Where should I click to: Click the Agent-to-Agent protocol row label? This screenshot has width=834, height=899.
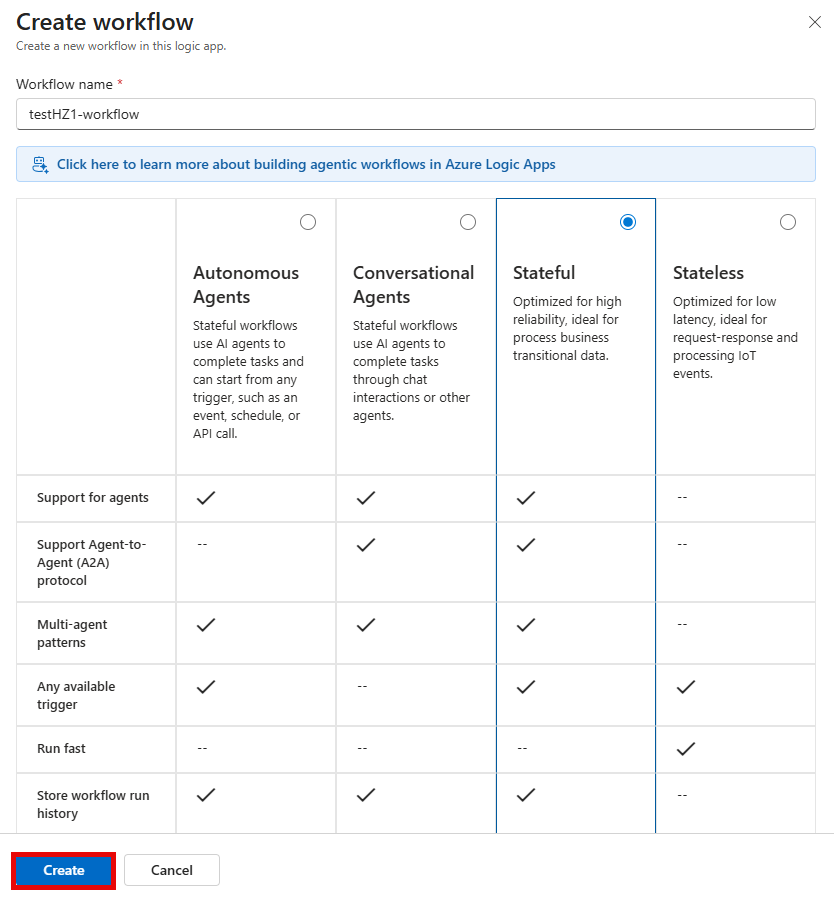[90, 562]
